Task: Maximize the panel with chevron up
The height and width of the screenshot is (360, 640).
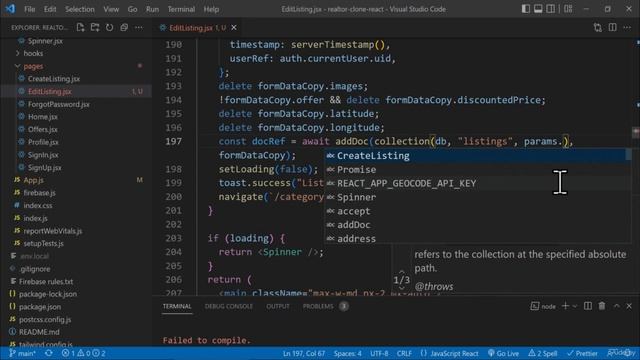Action: click(x=616, y=306)
